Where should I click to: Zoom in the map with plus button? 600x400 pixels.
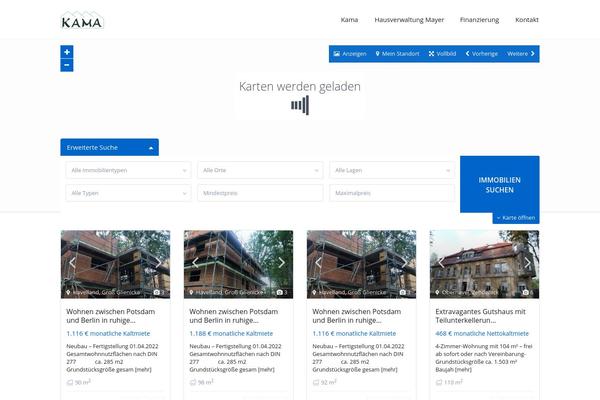(67, 52)
